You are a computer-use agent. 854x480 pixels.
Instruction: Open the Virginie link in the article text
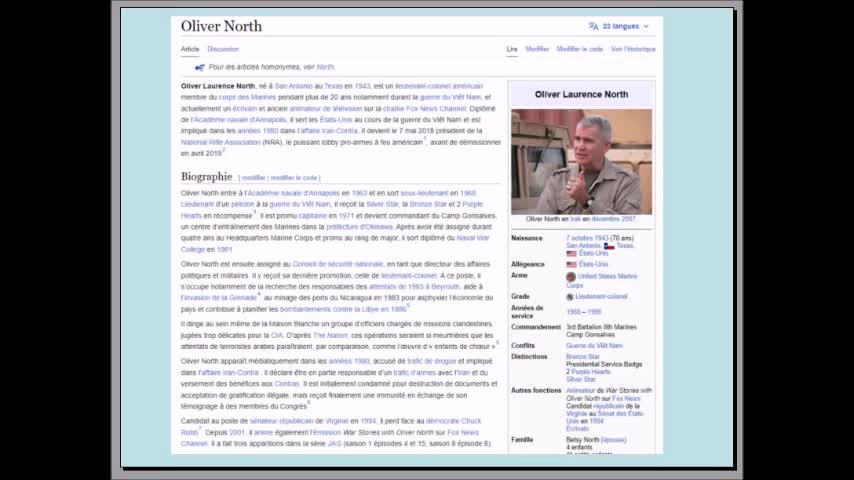coord(337,421)
